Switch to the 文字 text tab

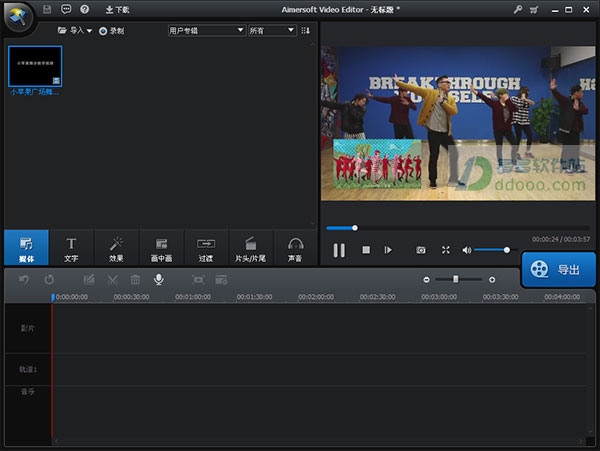click(71, 248)
